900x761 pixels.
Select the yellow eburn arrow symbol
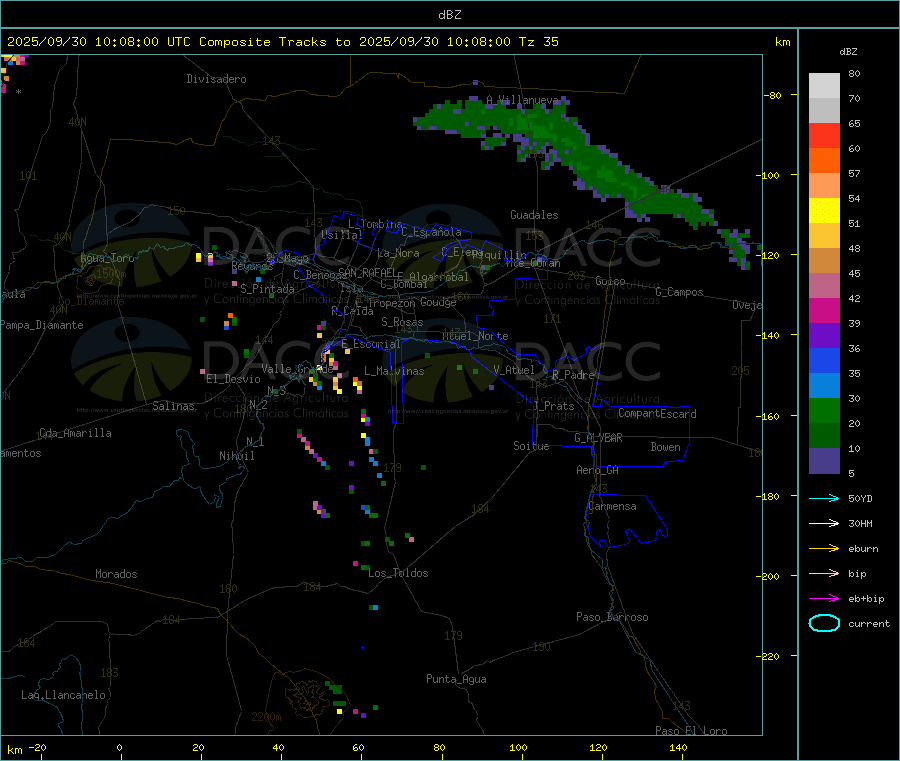pyautogui.click(x=824, y=549)
